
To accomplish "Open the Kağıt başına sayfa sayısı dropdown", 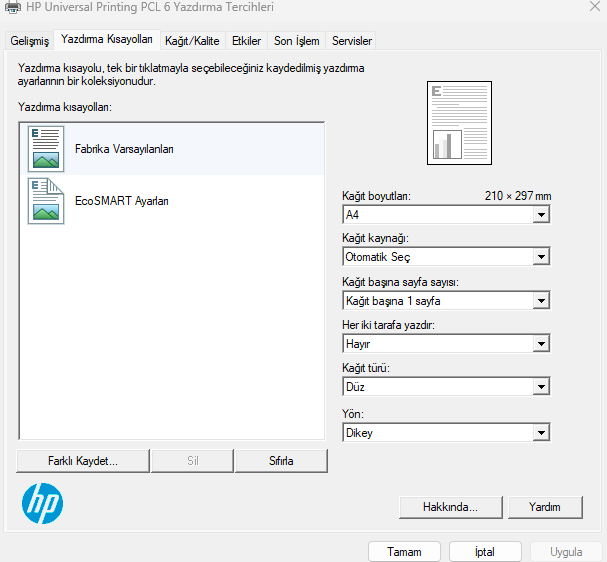I will 446,301.
